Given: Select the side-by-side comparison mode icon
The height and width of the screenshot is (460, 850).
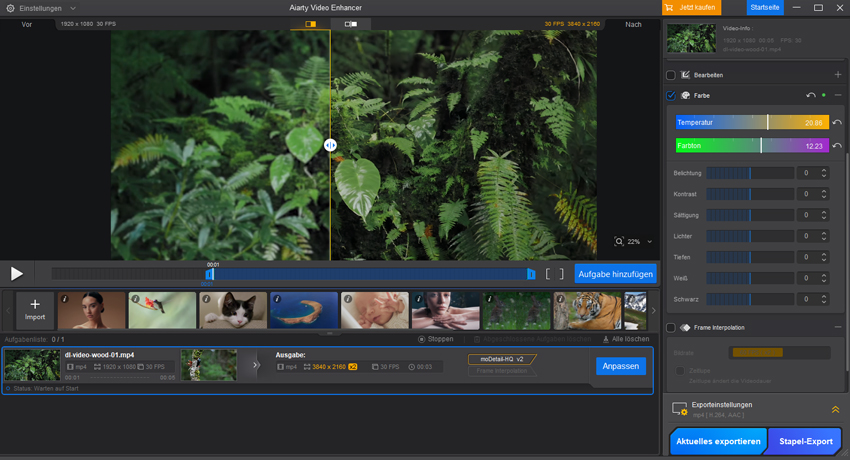Looking at the screenshot, I should click(x=351, y=24).
